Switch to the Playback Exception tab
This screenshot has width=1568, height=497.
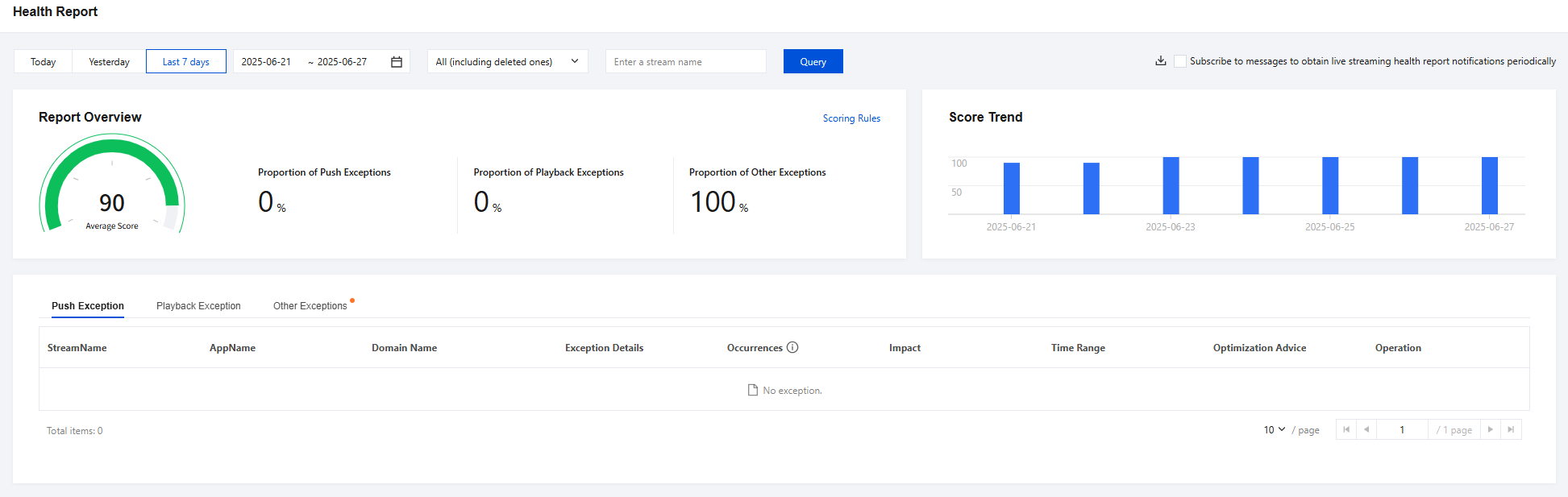(x=198, y=306)
